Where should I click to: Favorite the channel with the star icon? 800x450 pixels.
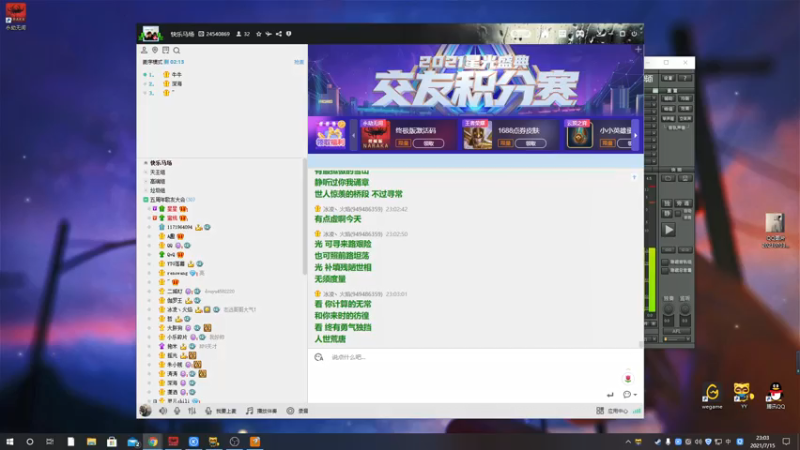click(259, 34)
